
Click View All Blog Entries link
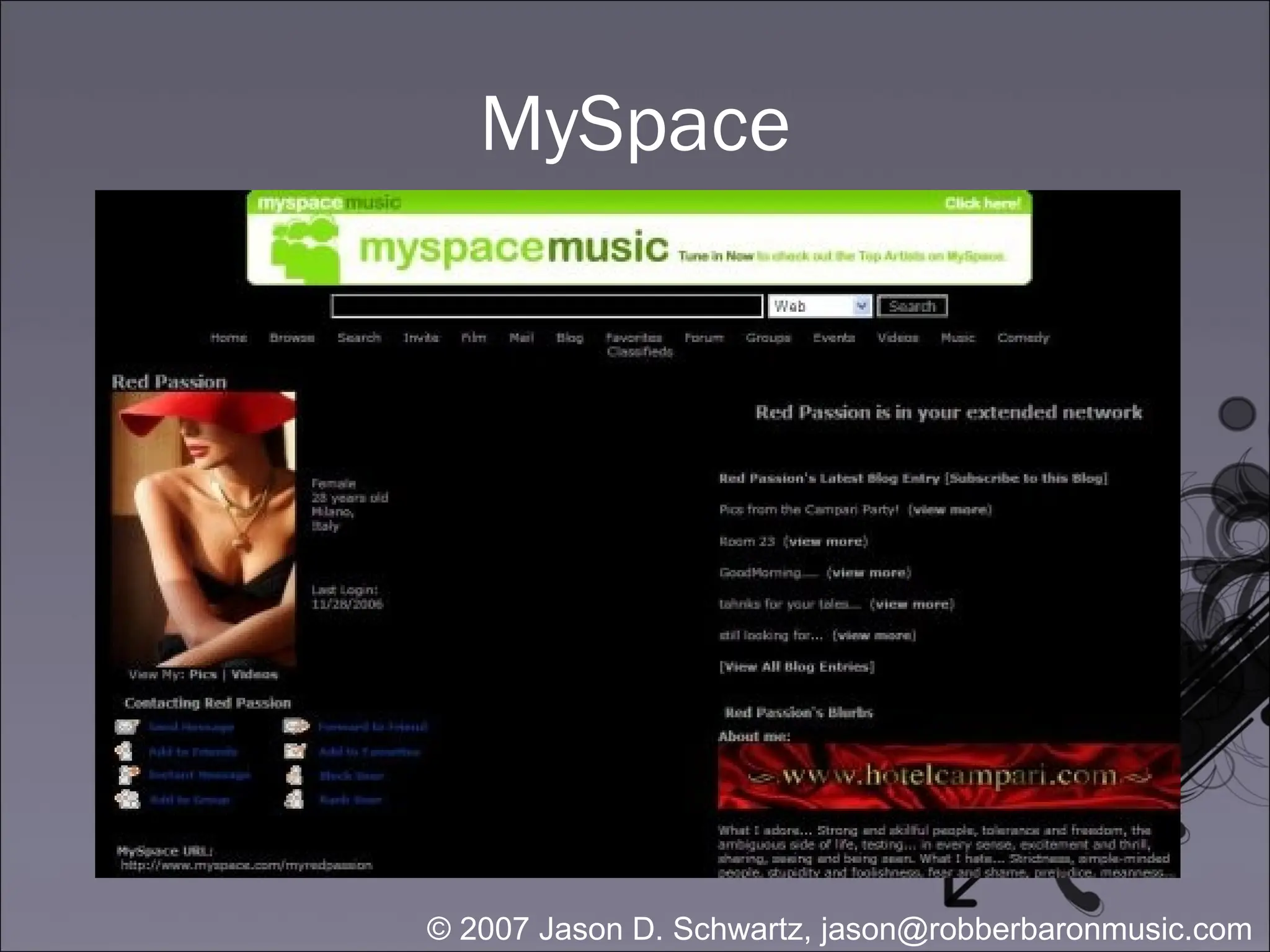(x=797, y=667)
